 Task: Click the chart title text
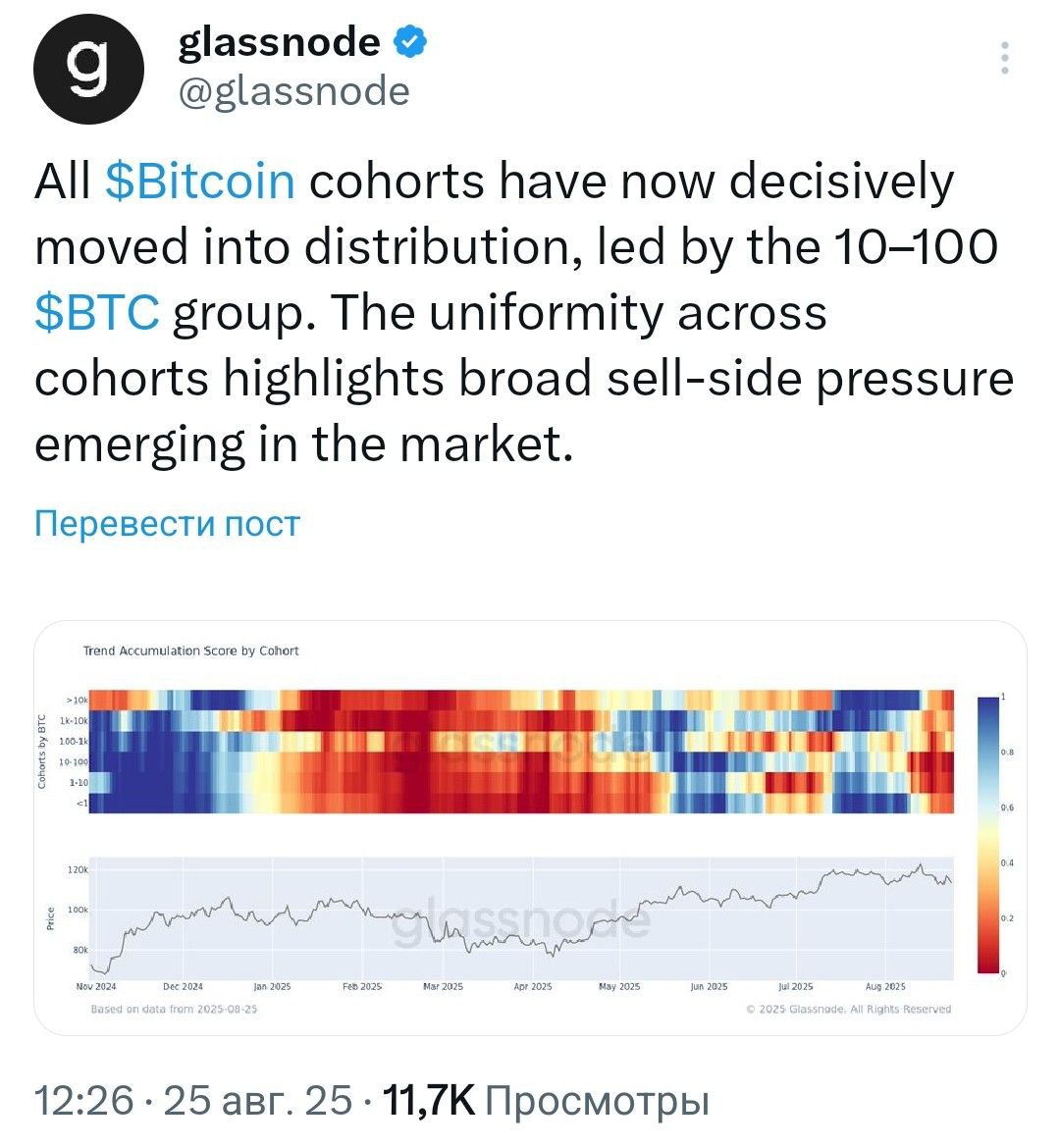191,651
